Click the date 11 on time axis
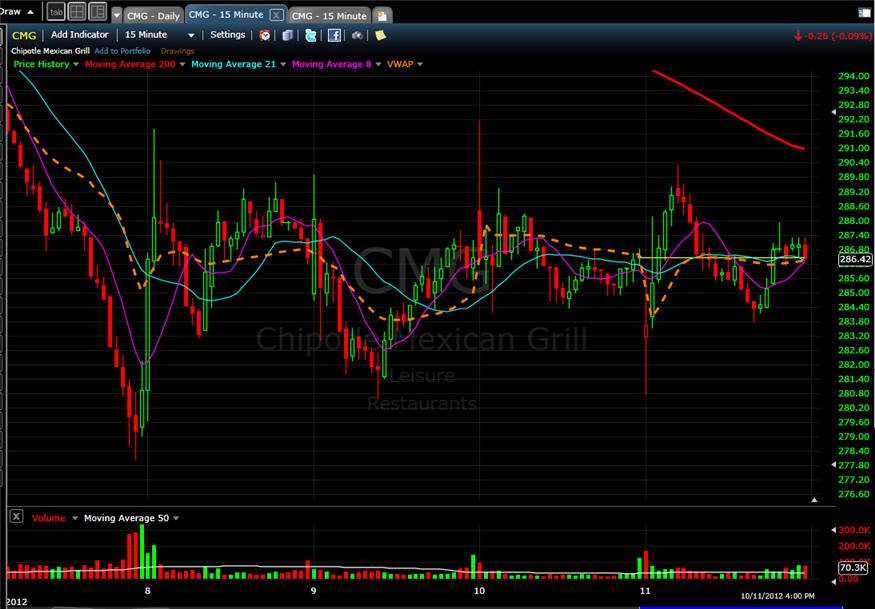 click(645, 591)
